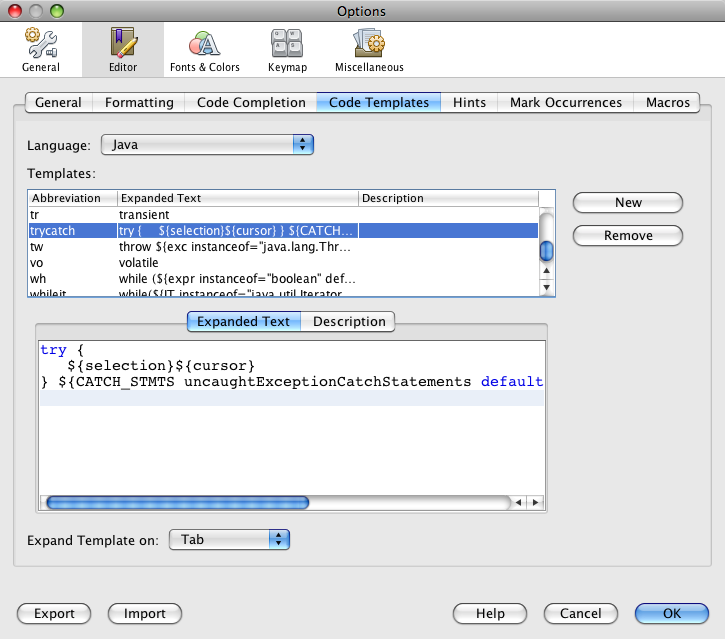The height and width of the screenshot is (639, 725).
Task: Remove the selected trycatch template
Action: pyautogui.click(x=628, y=236)
